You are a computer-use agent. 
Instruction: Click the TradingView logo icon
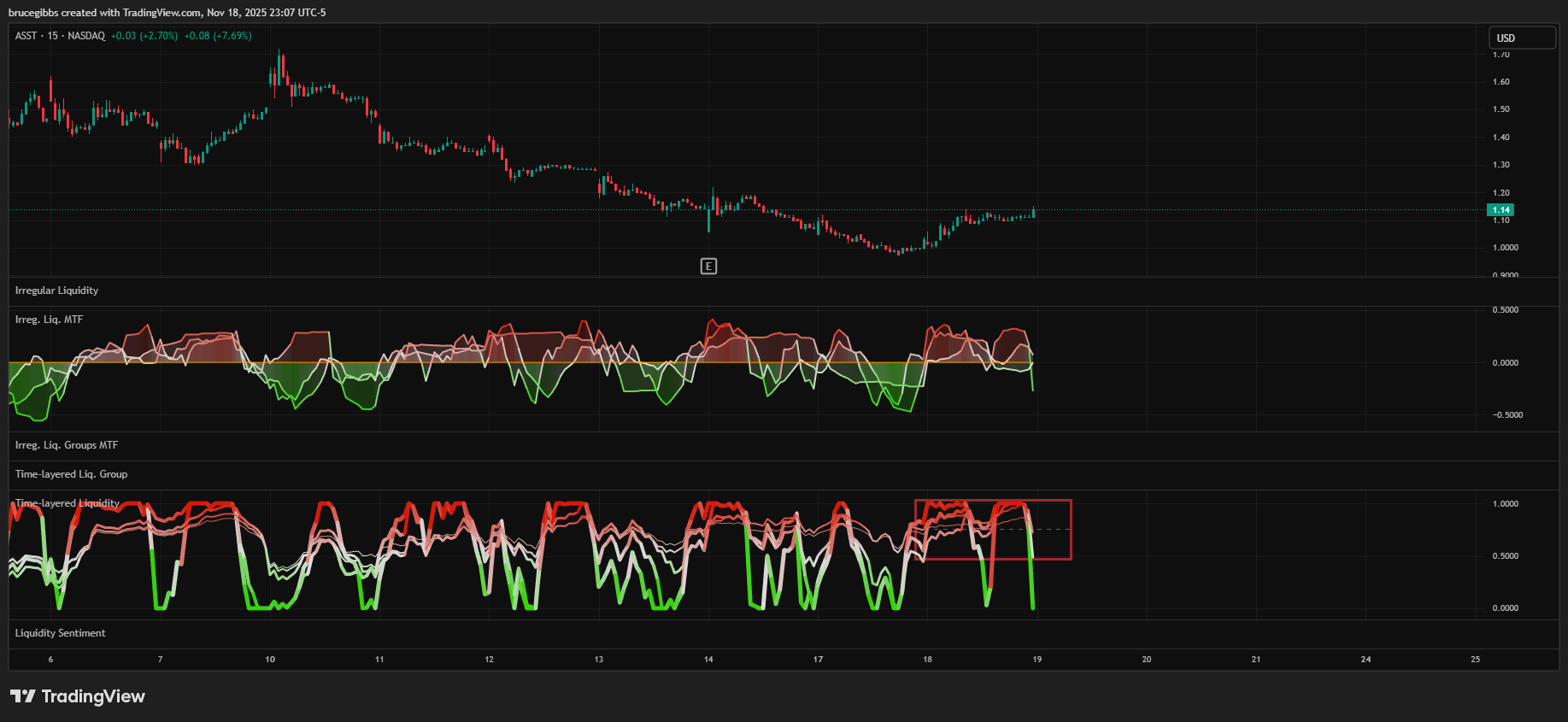(x=22, y=696)
